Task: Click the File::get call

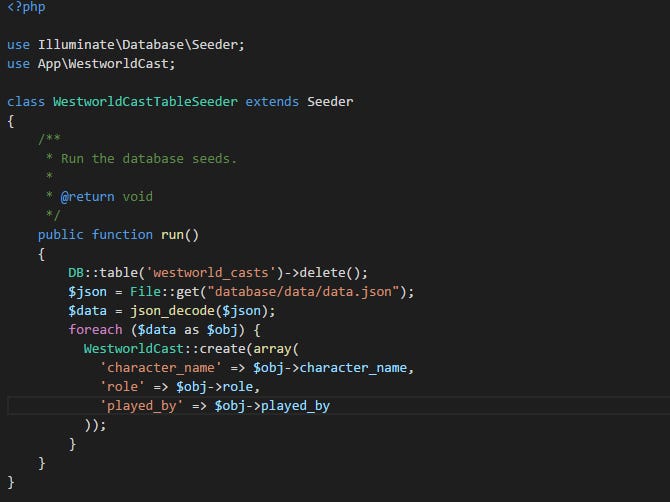Action: (165, 292)
